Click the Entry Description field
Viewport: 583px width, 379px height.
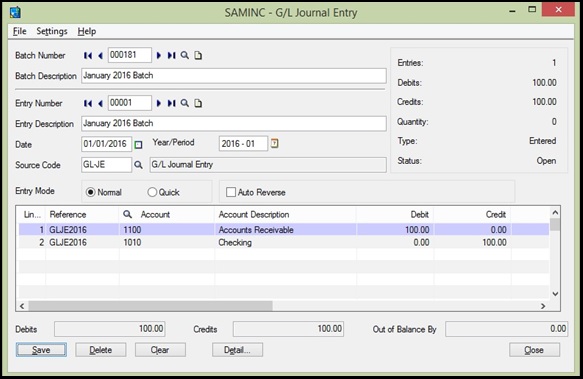(234, 123)
